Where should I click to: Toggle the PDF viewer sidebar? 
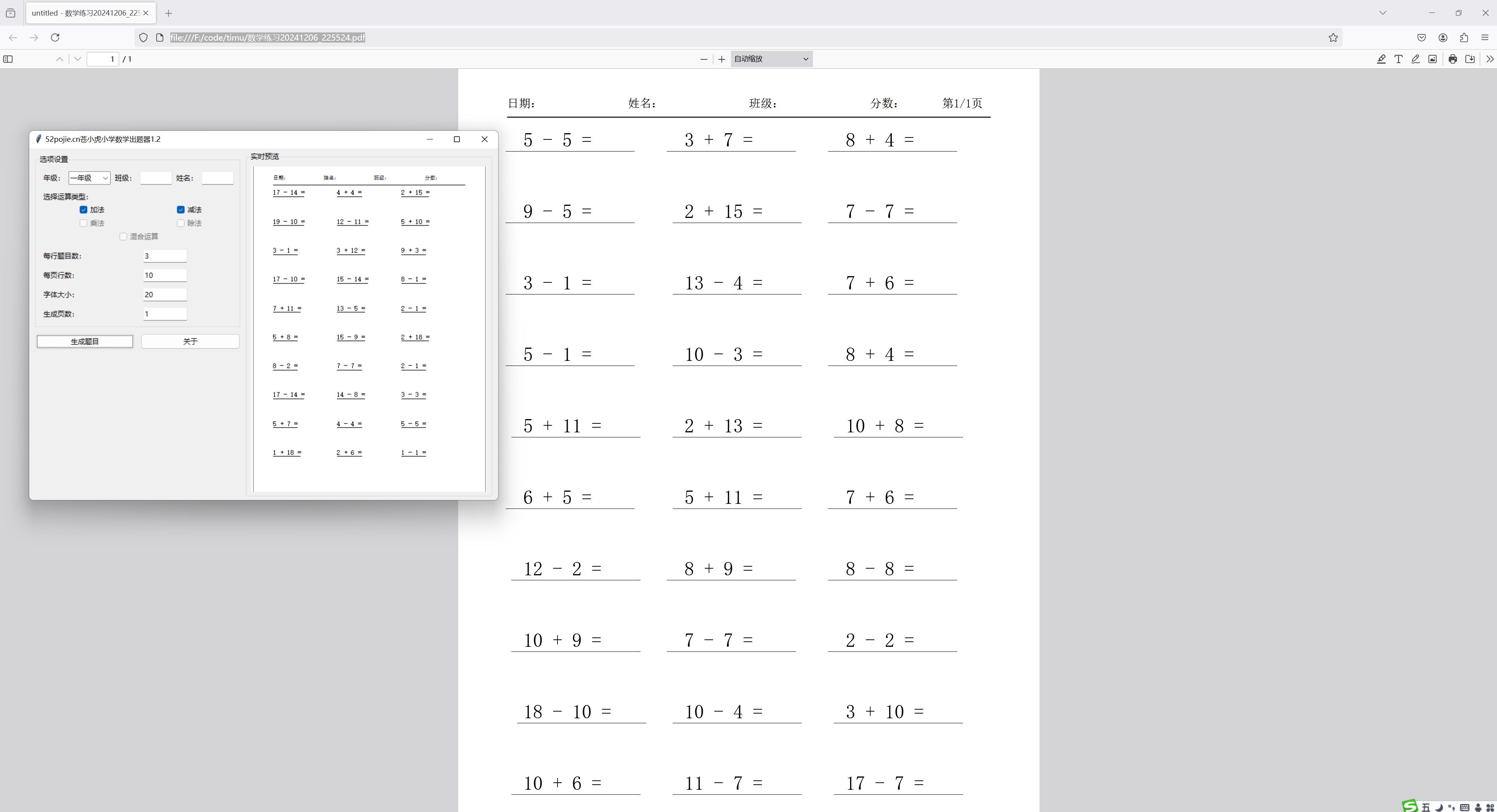(x=8, y=59)
